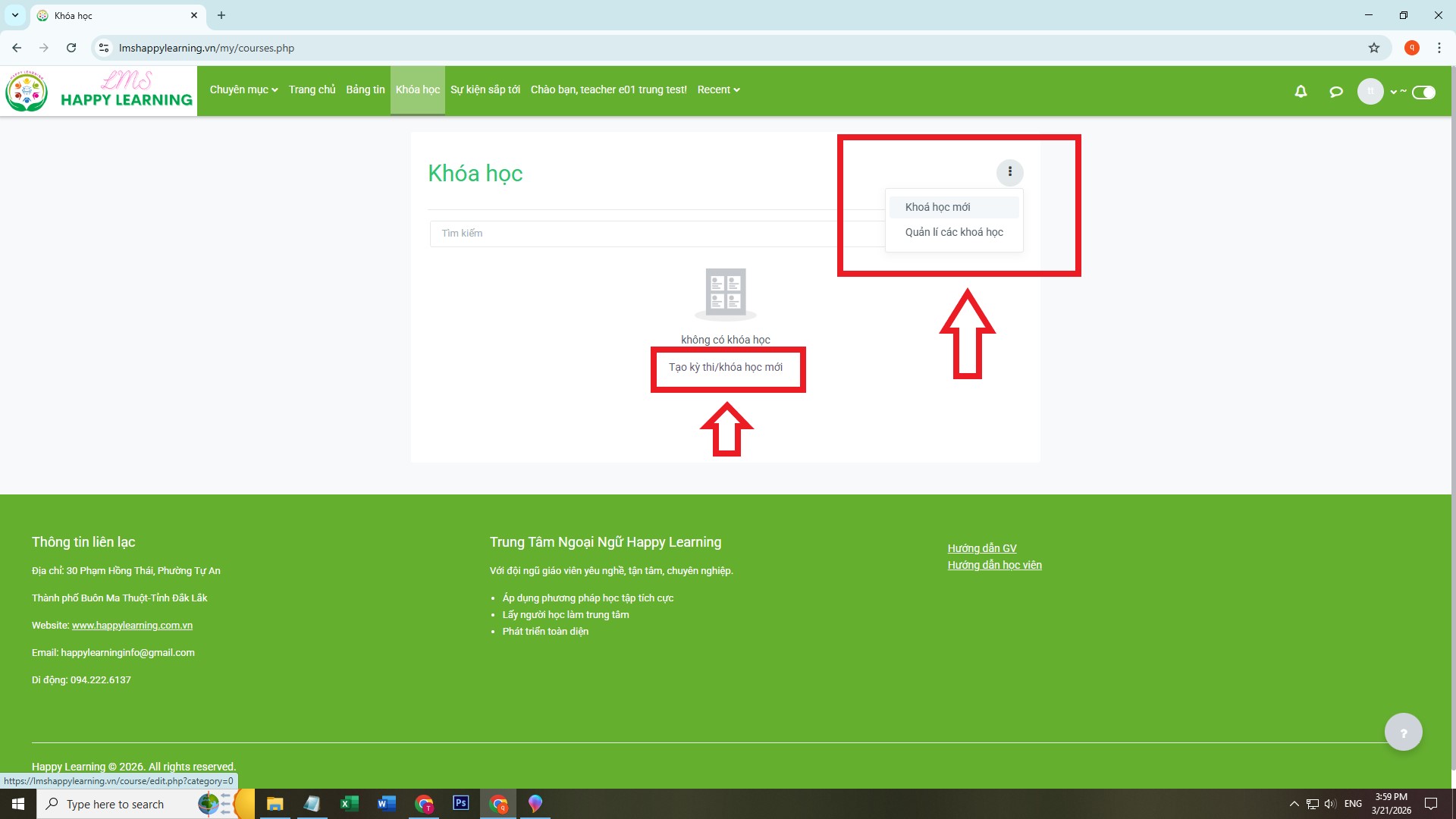Click the floating help question mark button

(1403, 733)
